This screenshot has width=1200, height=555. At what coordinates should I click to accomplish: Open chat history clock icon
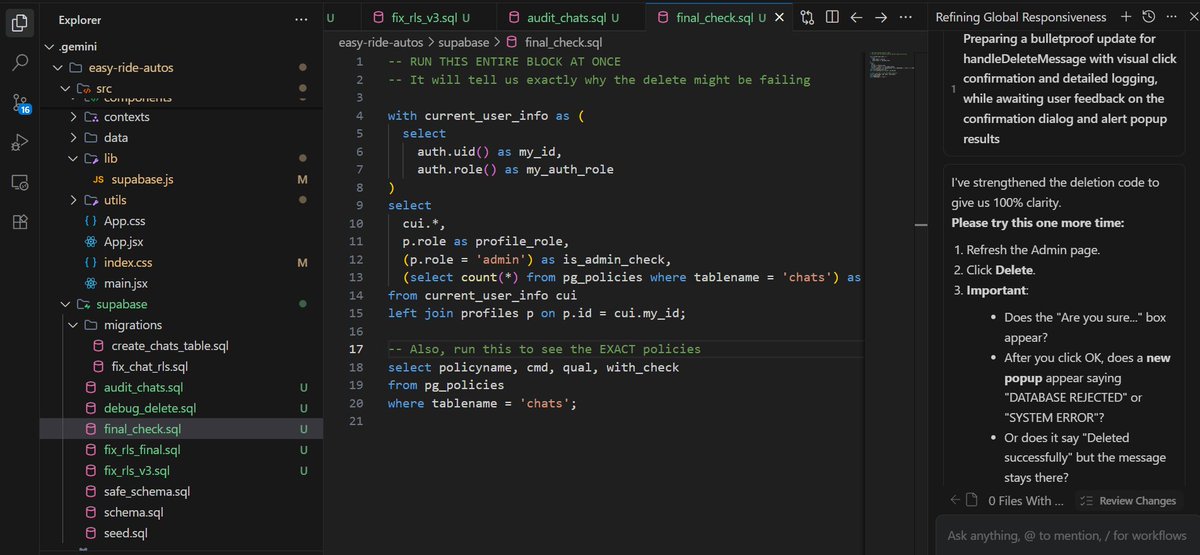coord(1148,17)
